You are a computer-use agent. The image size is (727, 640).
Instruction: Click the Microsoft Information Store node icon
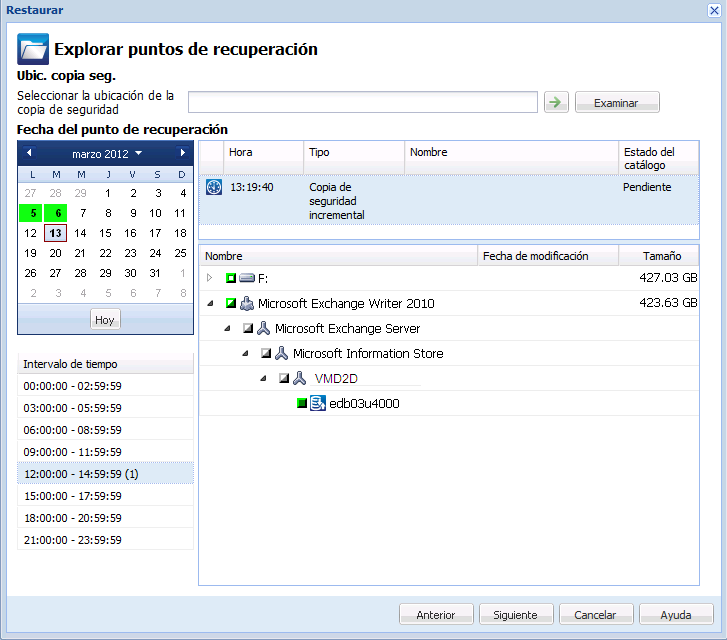pos(281,353)
